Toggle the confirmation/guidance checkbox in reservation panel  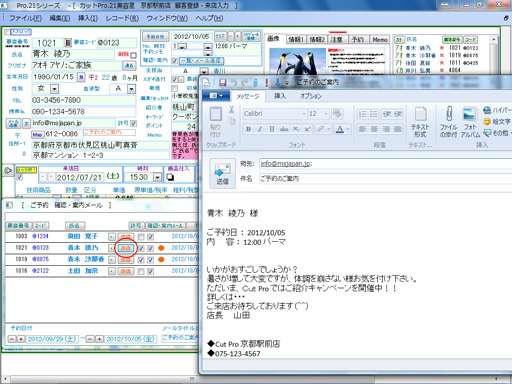pos(174,61)
